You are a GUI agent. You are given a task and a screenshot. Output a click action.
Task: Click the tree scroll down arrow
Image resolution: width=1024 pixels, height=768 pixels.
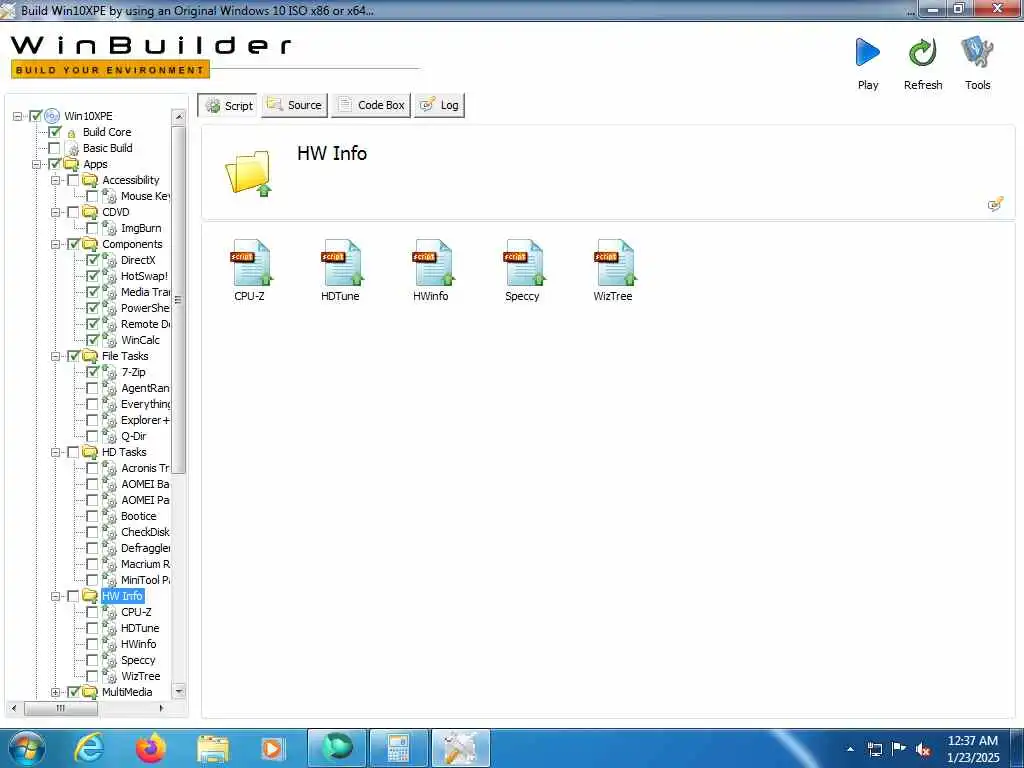click(179, 691)
